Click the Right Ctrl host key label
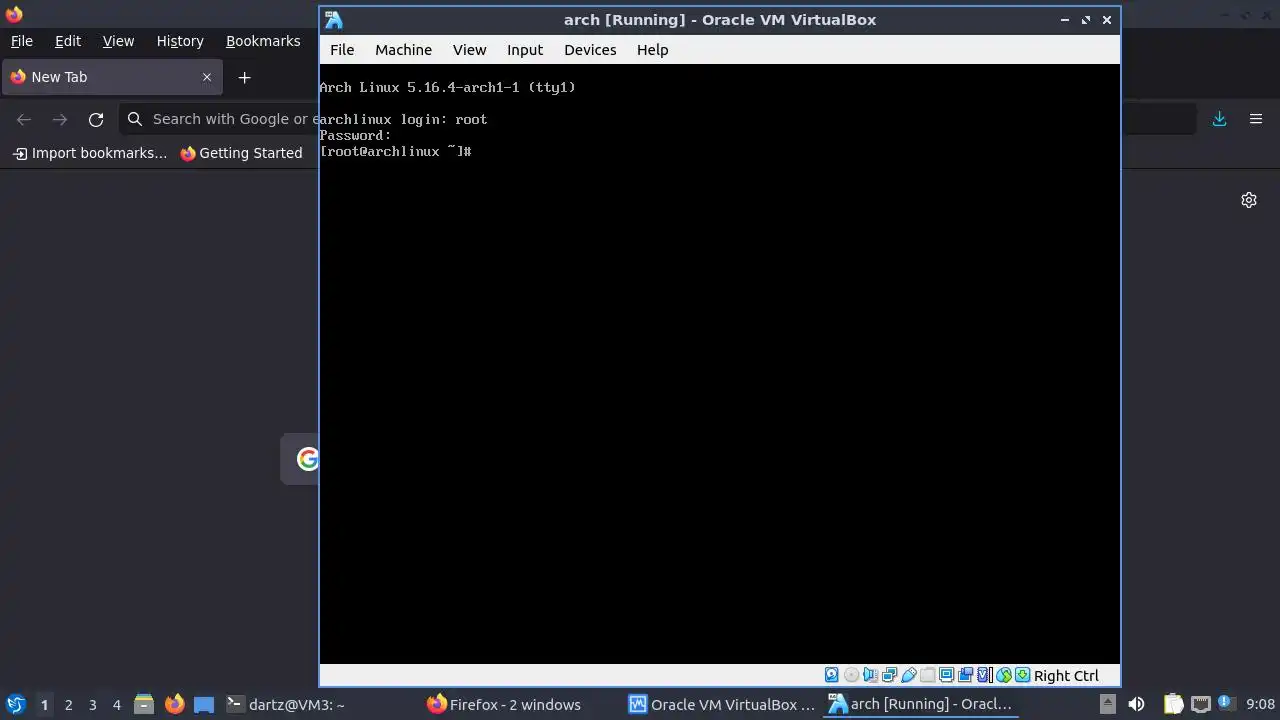 [x=1066, y=676]
